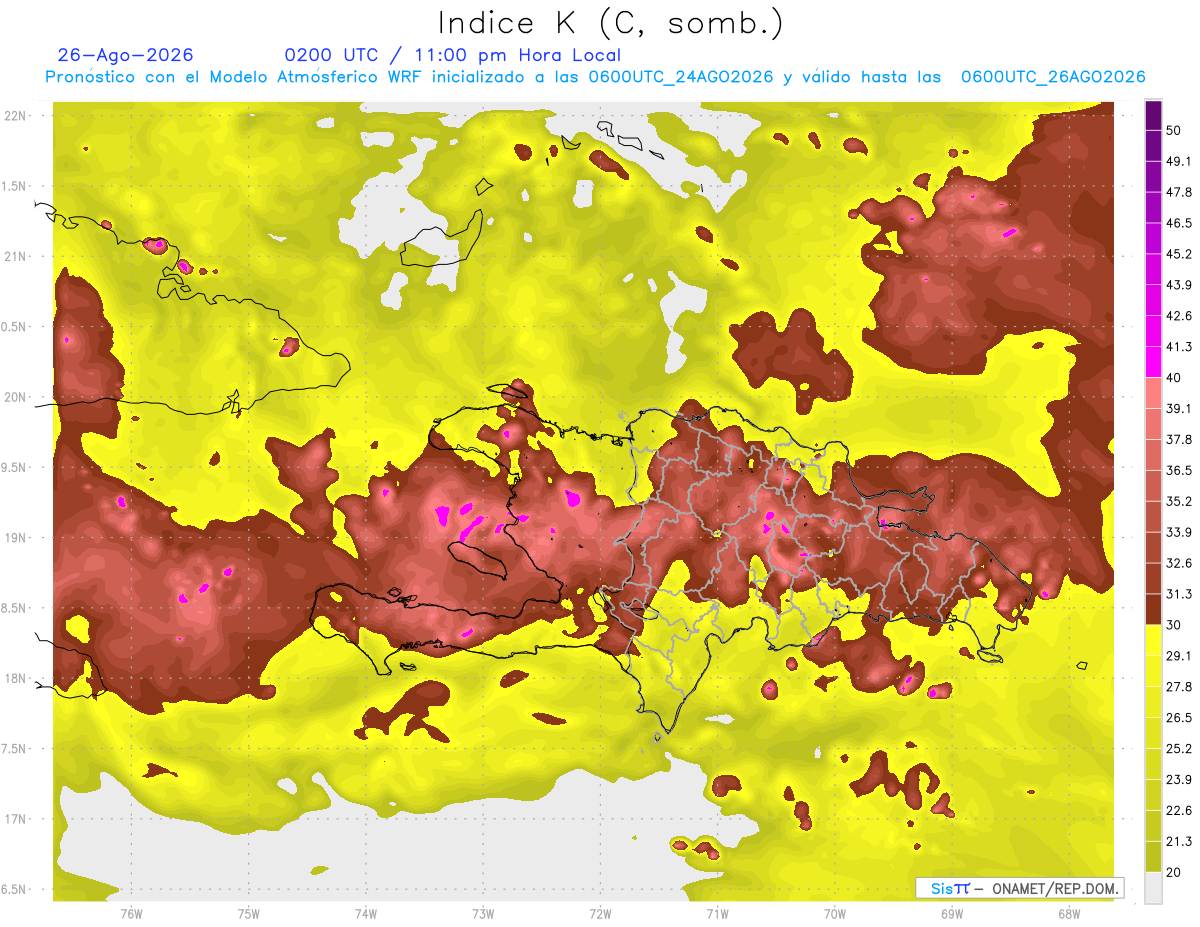Image resolution: width=1200 pixels, height=927 pixels.
Task: Click the colorbar value "30"
Action: tap(1174, 625)
